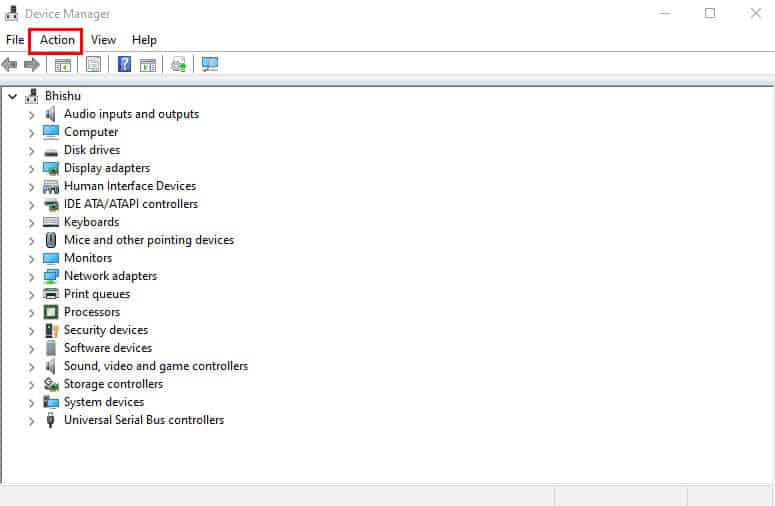Click the Processors chip icon

[x=51, y=312]
